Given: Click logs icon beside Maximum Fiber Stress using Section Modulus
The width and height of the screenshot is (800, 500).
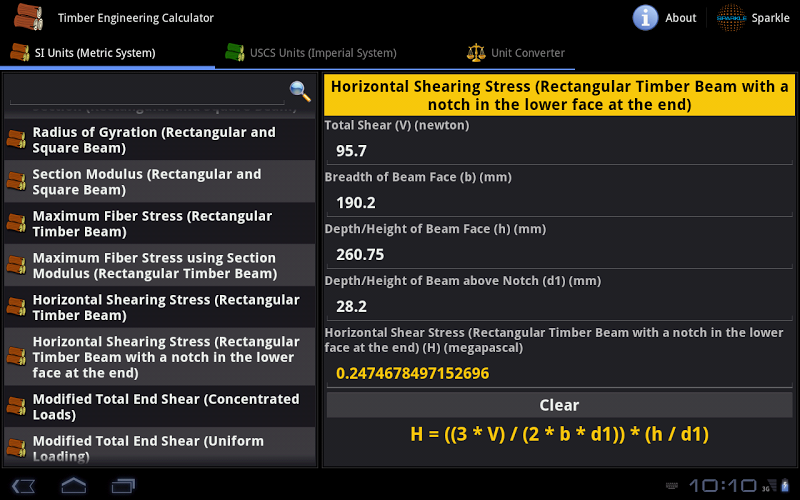Looking at the screenshot, I should click(16, 265).
